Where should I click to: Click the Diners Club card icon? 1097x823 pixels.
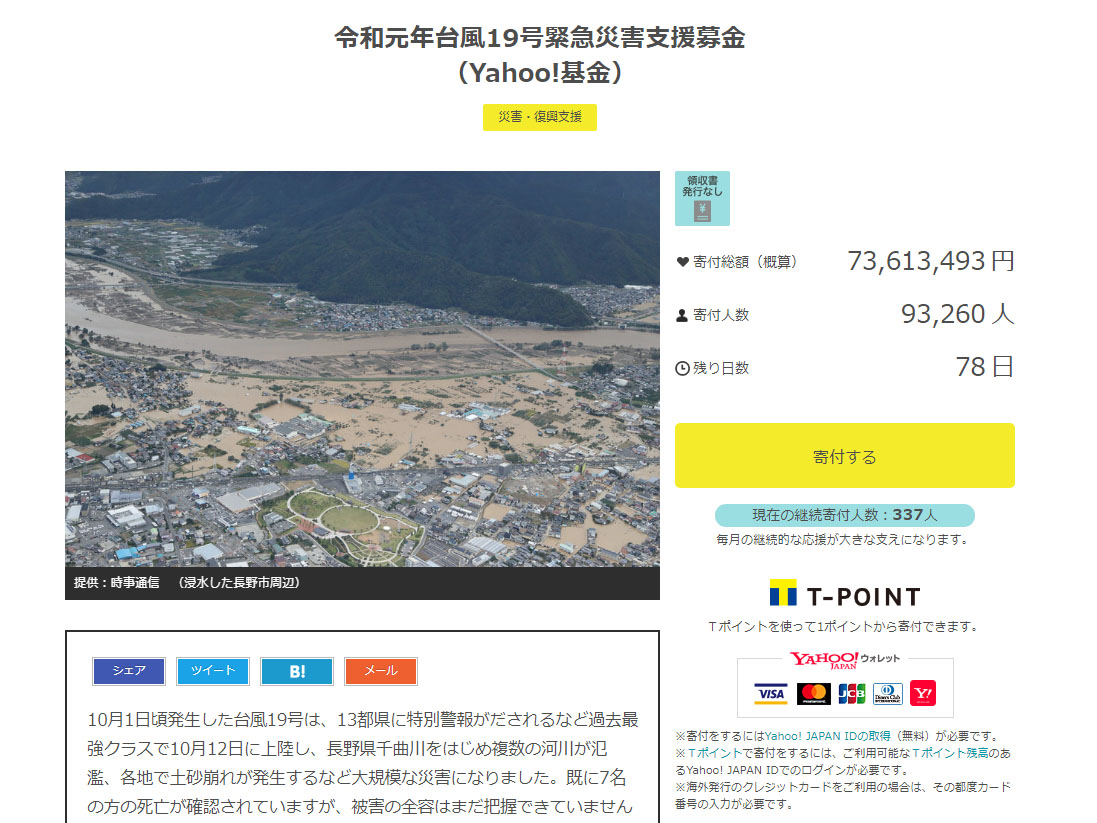[888, 693]
